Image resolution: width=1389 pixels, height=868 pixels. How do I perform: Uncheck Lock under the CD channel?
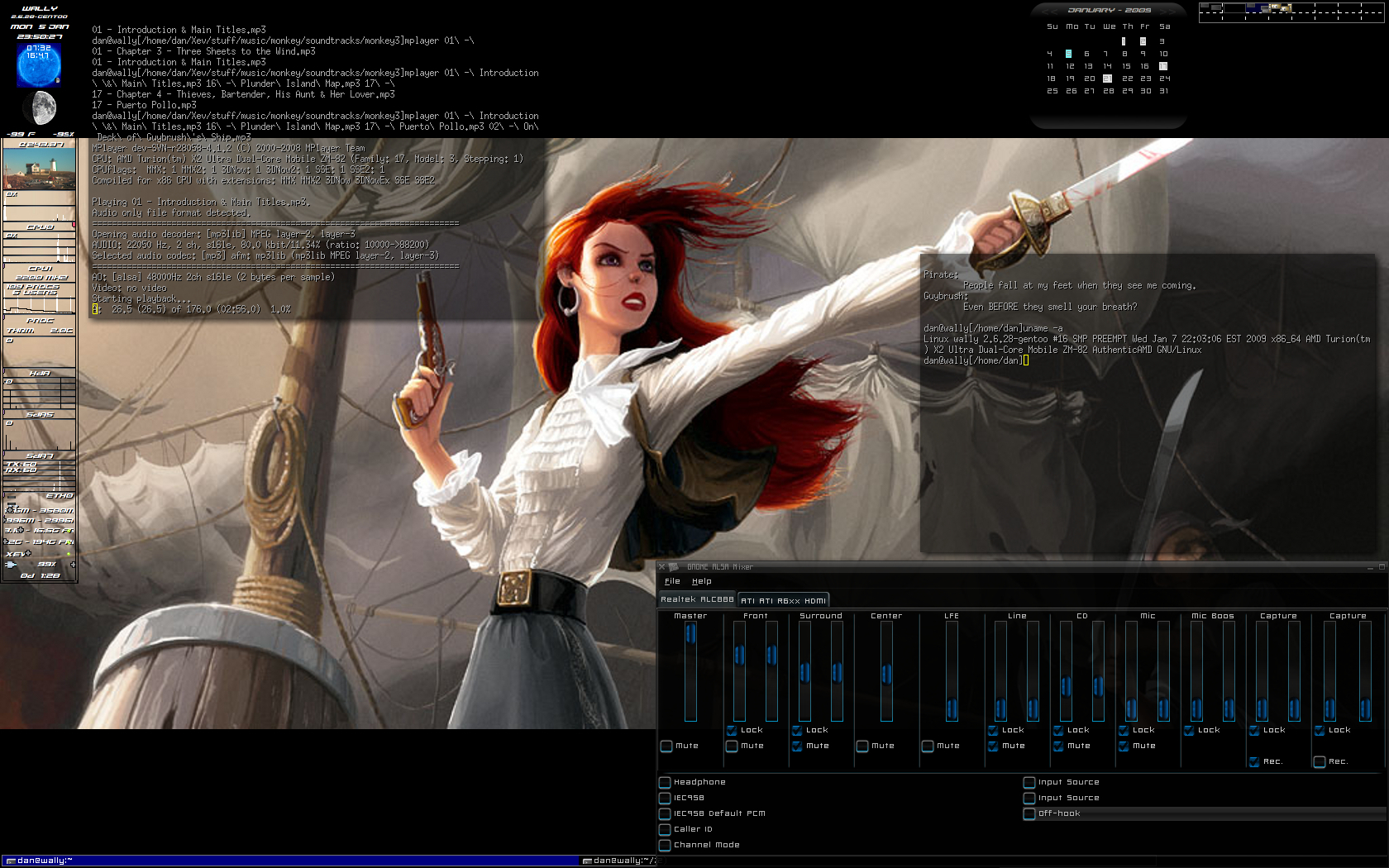click(x=1058, y=730)
